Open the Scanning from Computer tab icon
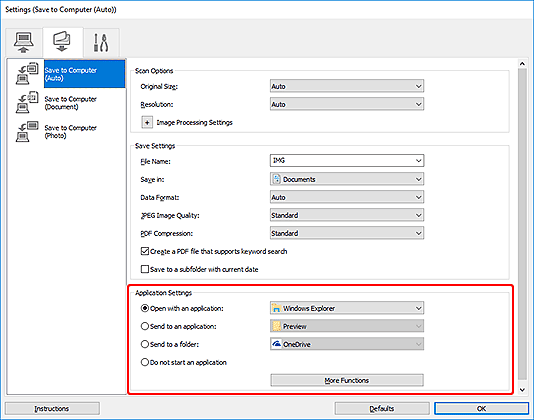 [x=23, y=43]
